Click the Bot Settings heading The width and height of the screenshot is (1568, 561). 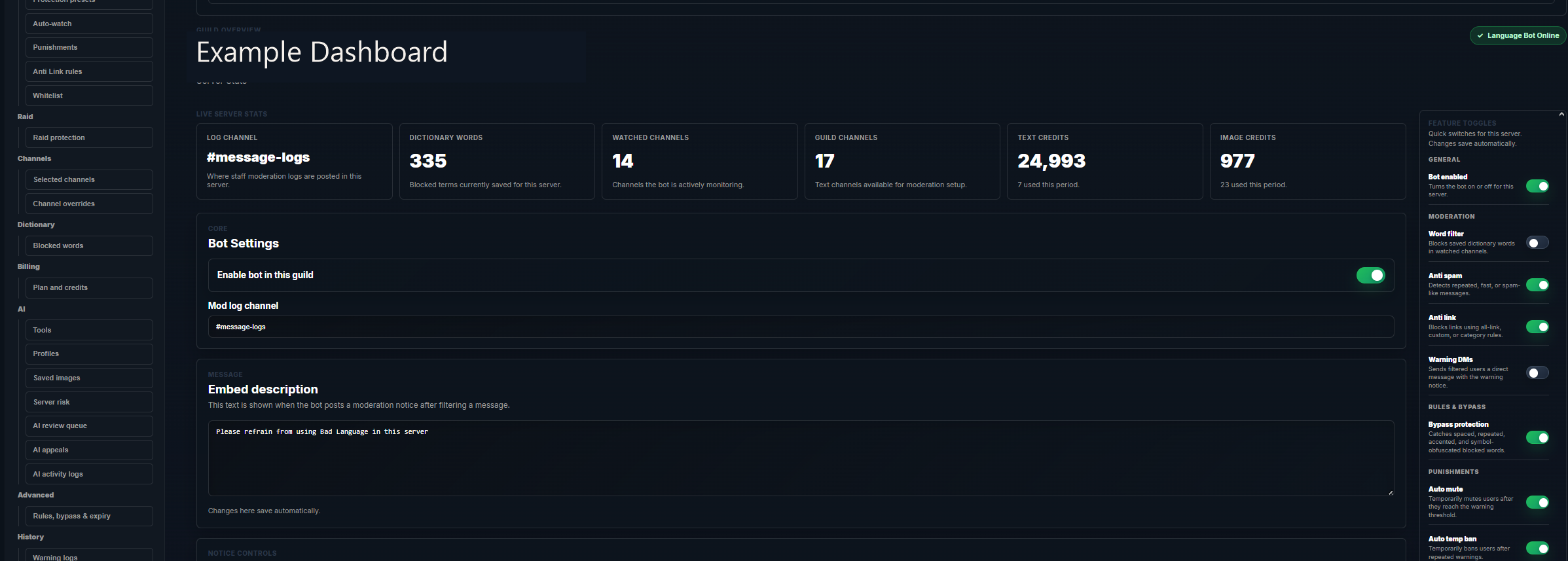(x=244, y=244)
